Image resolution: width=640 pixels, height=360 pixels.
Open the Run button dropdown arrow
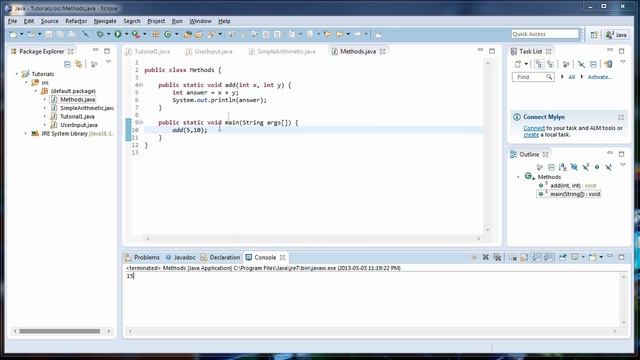tap(127, 34)
